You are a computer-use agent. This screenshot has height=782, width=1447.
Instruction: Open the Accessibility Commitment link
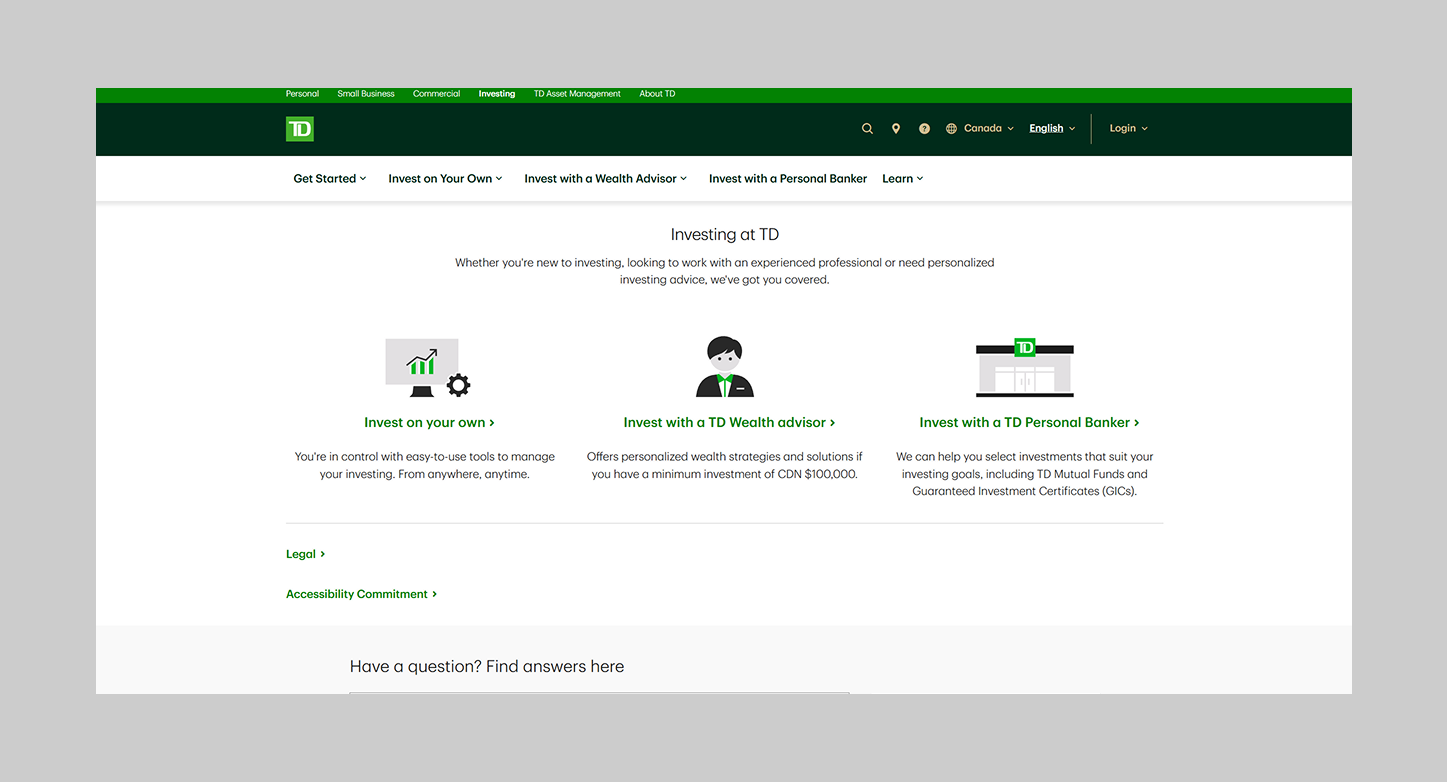point(361,594)
